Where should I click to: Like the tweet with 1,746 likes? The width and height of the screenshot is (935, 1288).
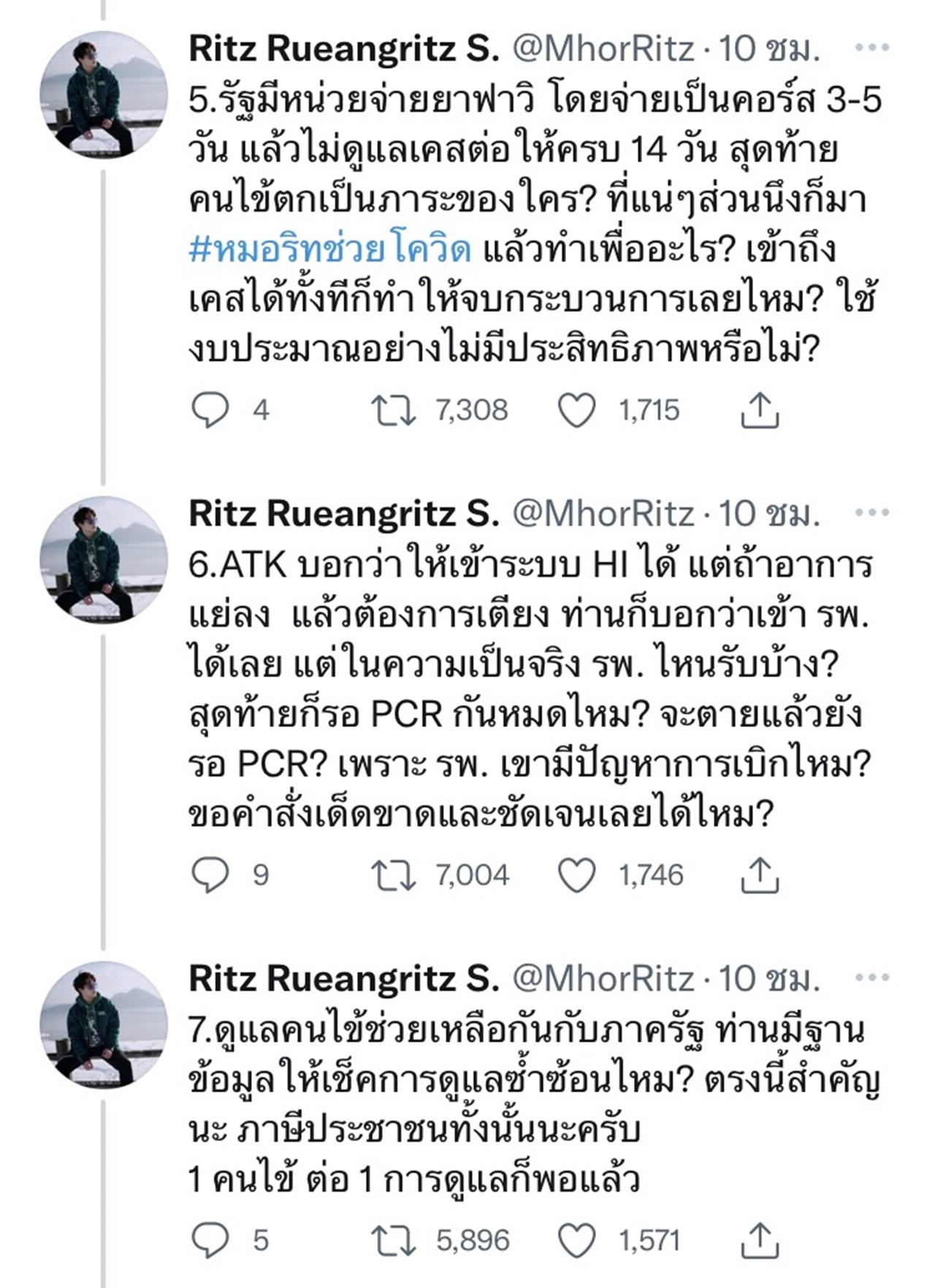[x=577, y=874]
